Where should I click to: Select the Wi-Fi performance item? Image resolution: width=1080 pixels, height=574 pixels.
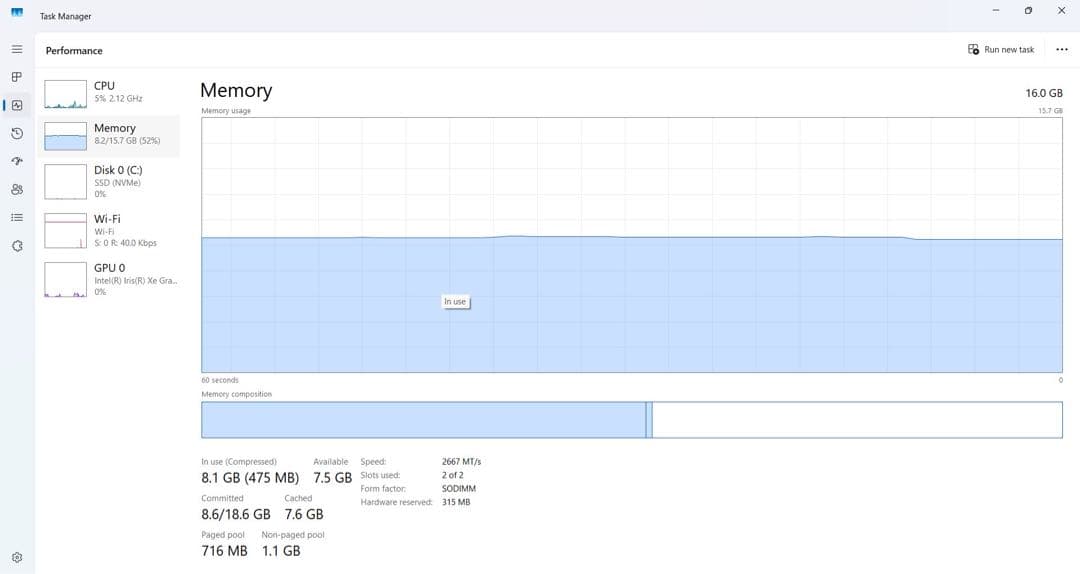click(x=110, y=229)
